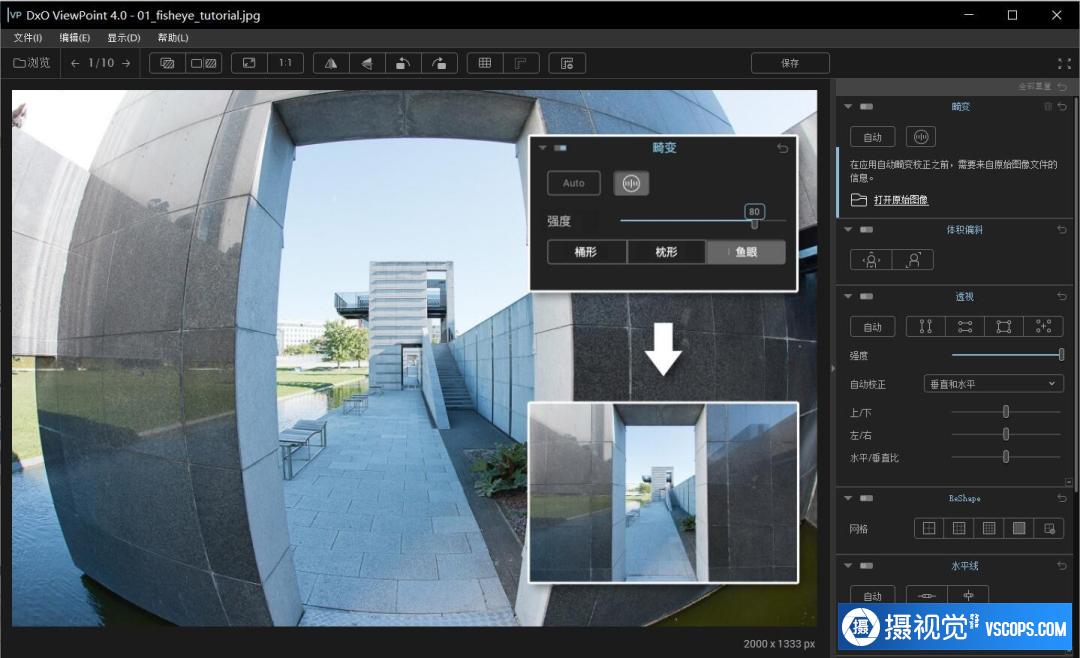The width and height of the screenshot is (1080, 658).
Task: Click the ReShape grid settings icon
Action: [x=1049, y=528]
